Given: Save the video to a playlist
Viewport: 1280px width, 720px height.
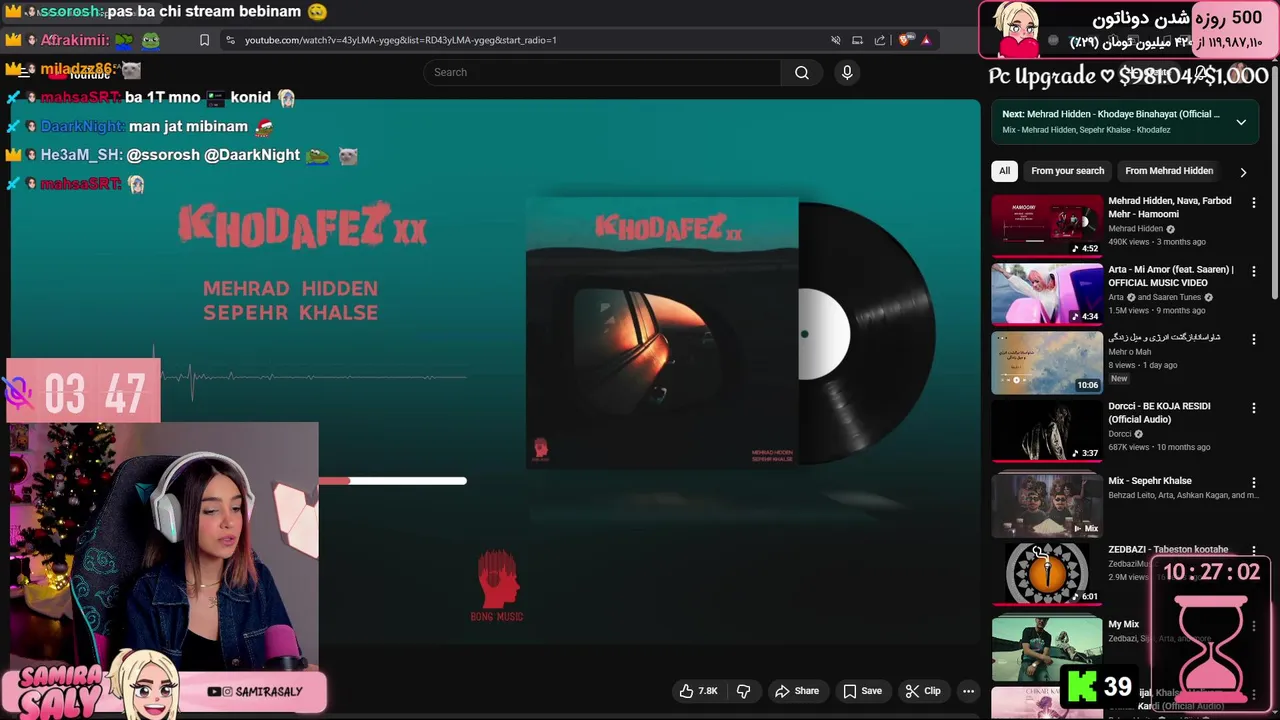Looking at the screenshot, I should pyautogui.click(x=862, y=691).
